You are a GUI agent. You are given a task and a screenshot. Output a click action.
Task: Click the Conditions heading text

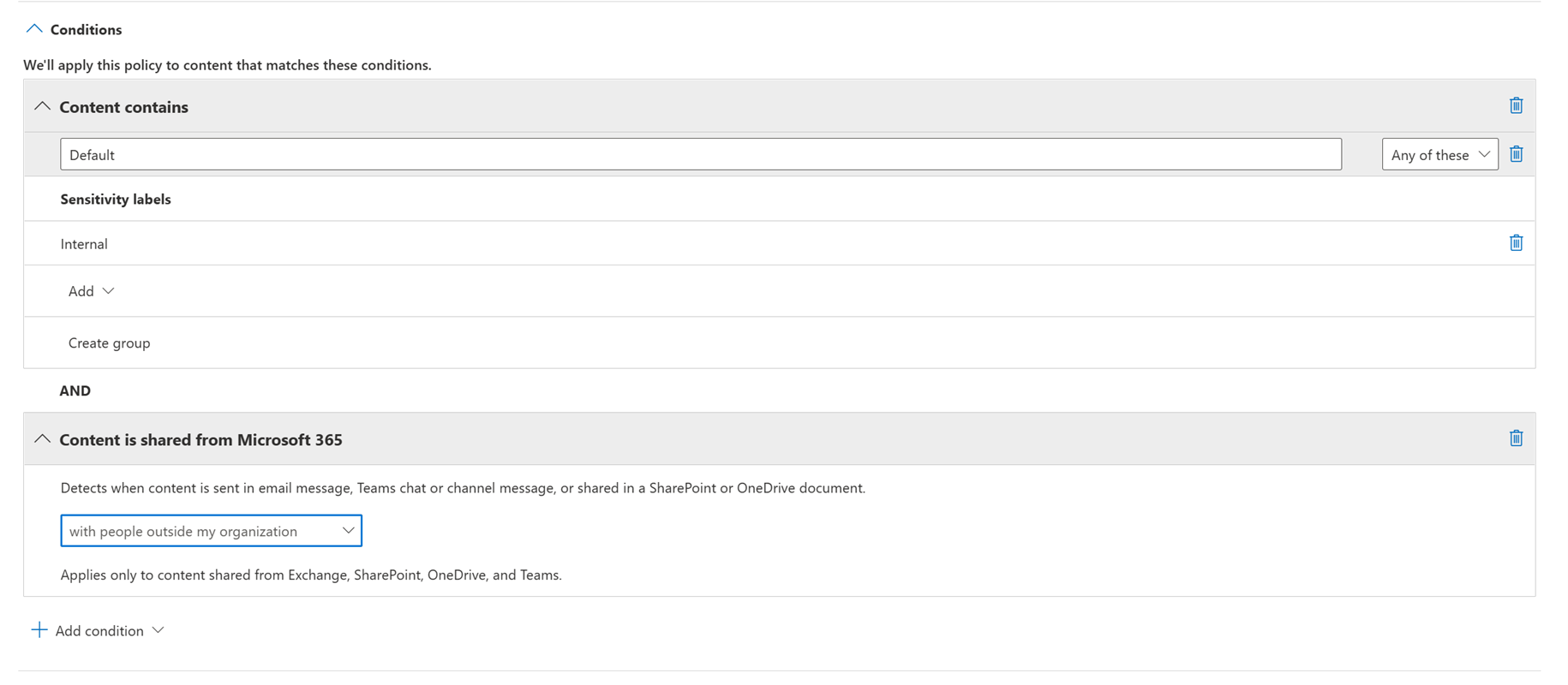(86, 30)
